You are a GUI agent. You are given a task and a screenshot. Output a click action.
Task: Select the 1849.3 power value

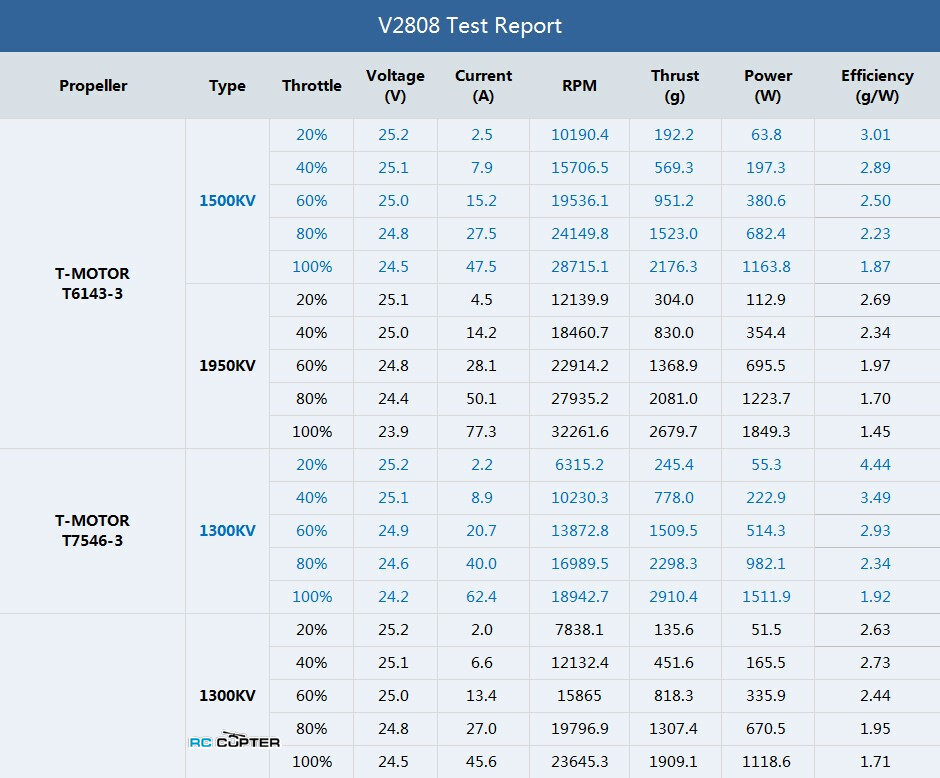(768, 432)
